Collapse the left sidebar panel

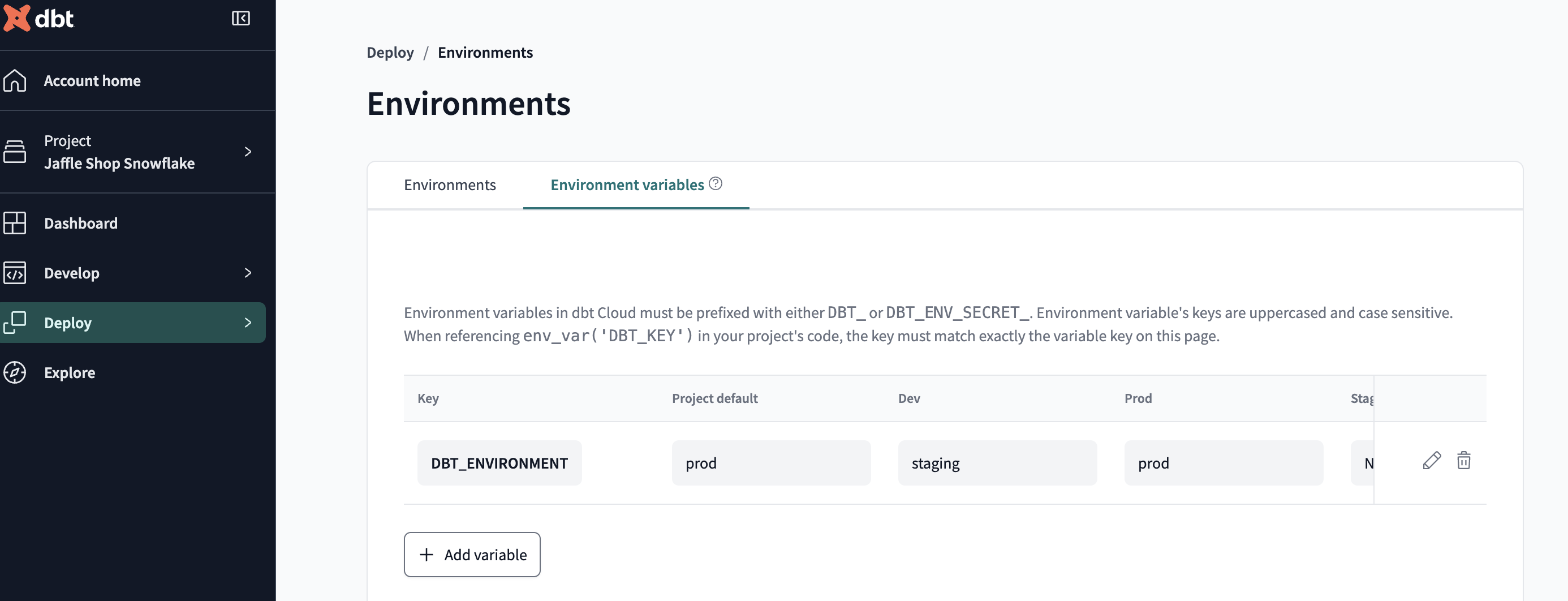pyautogui.click(x=241, y=18)
